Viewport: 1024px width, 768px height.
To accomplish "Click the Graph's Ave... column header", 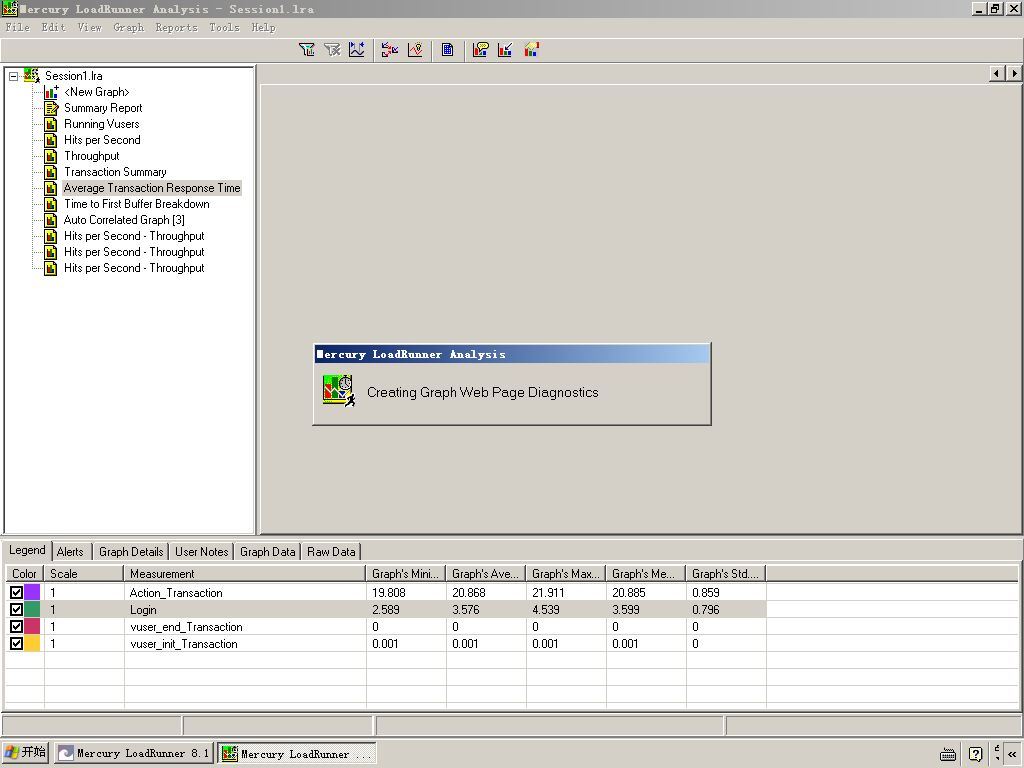I will (486, 573).
